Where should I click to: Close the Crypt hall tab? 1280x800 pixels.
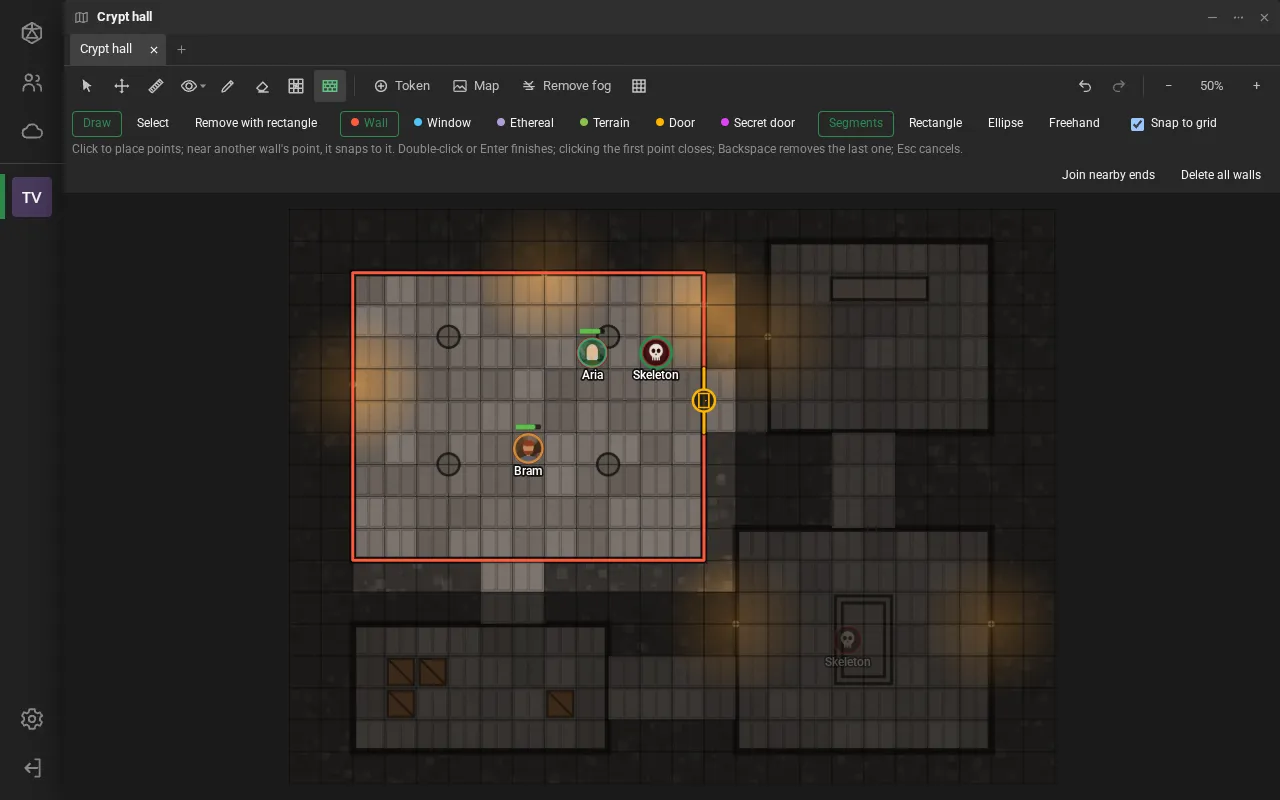154,49
